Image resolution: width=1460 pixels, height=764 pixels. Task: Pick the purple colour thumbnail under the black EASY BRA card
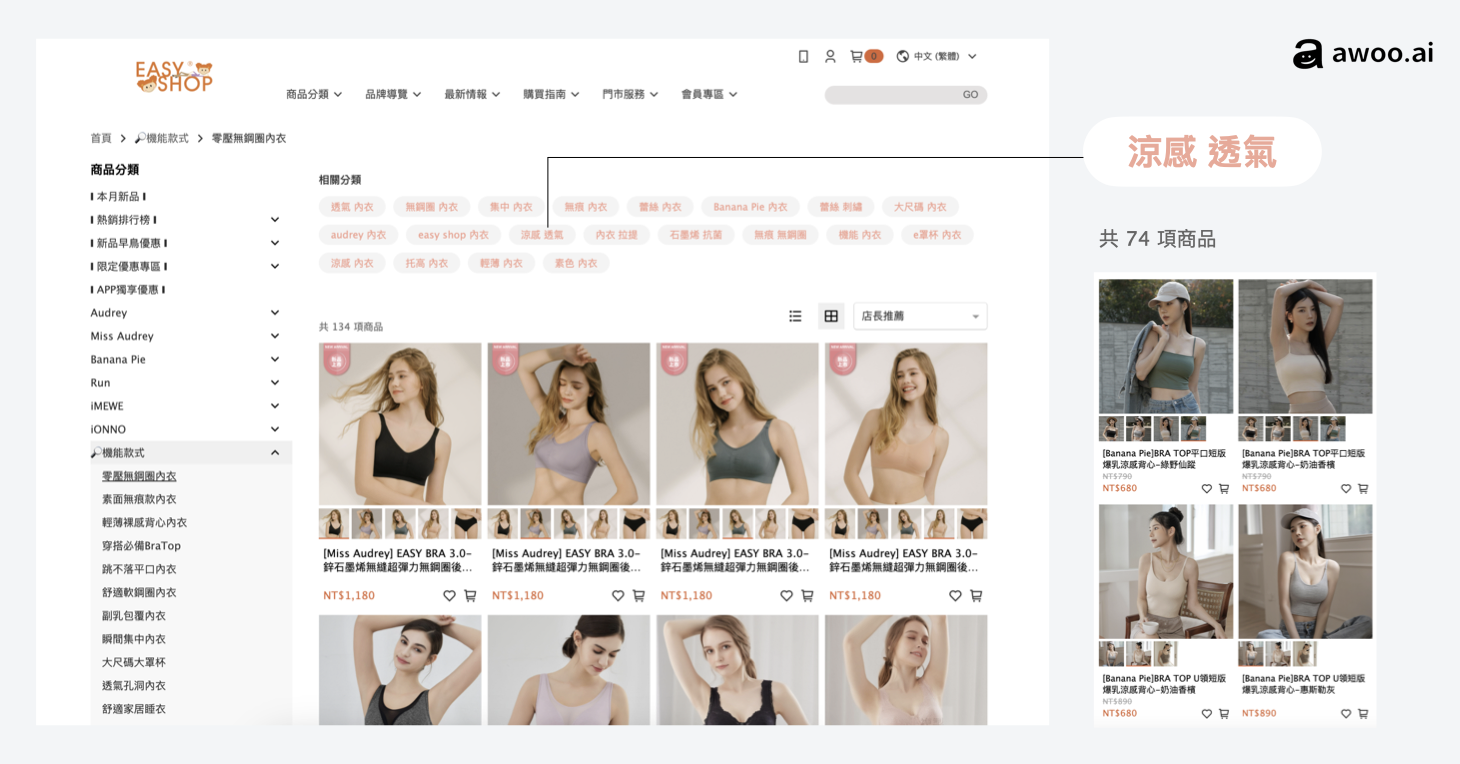coord(367,524)
